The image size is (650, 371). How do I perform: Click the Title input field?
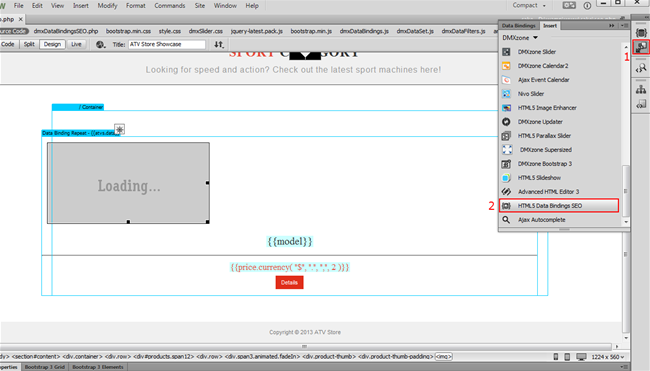pos(167,44)
